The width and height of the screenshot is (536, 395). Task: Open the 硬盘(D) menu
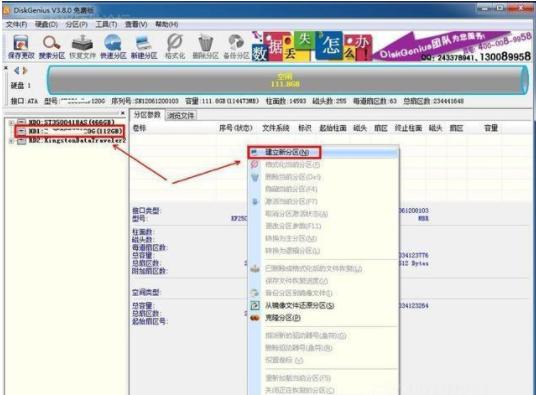46,24
